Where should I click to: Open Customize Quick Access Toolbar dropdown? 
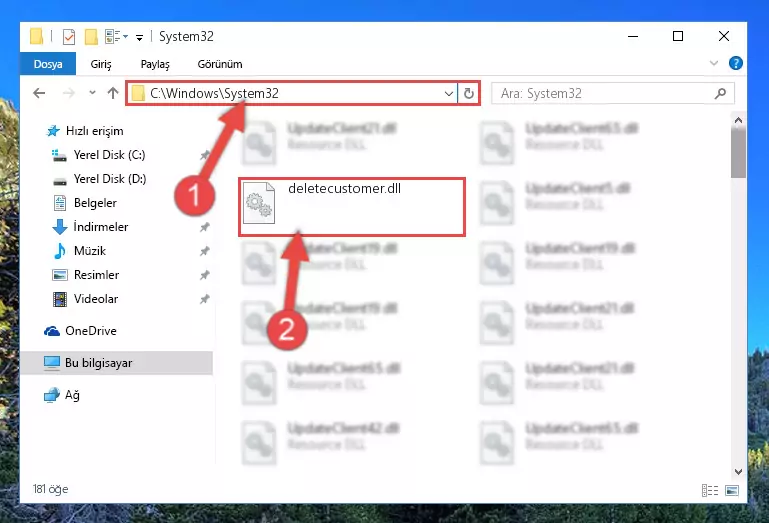tap(139, 37)
